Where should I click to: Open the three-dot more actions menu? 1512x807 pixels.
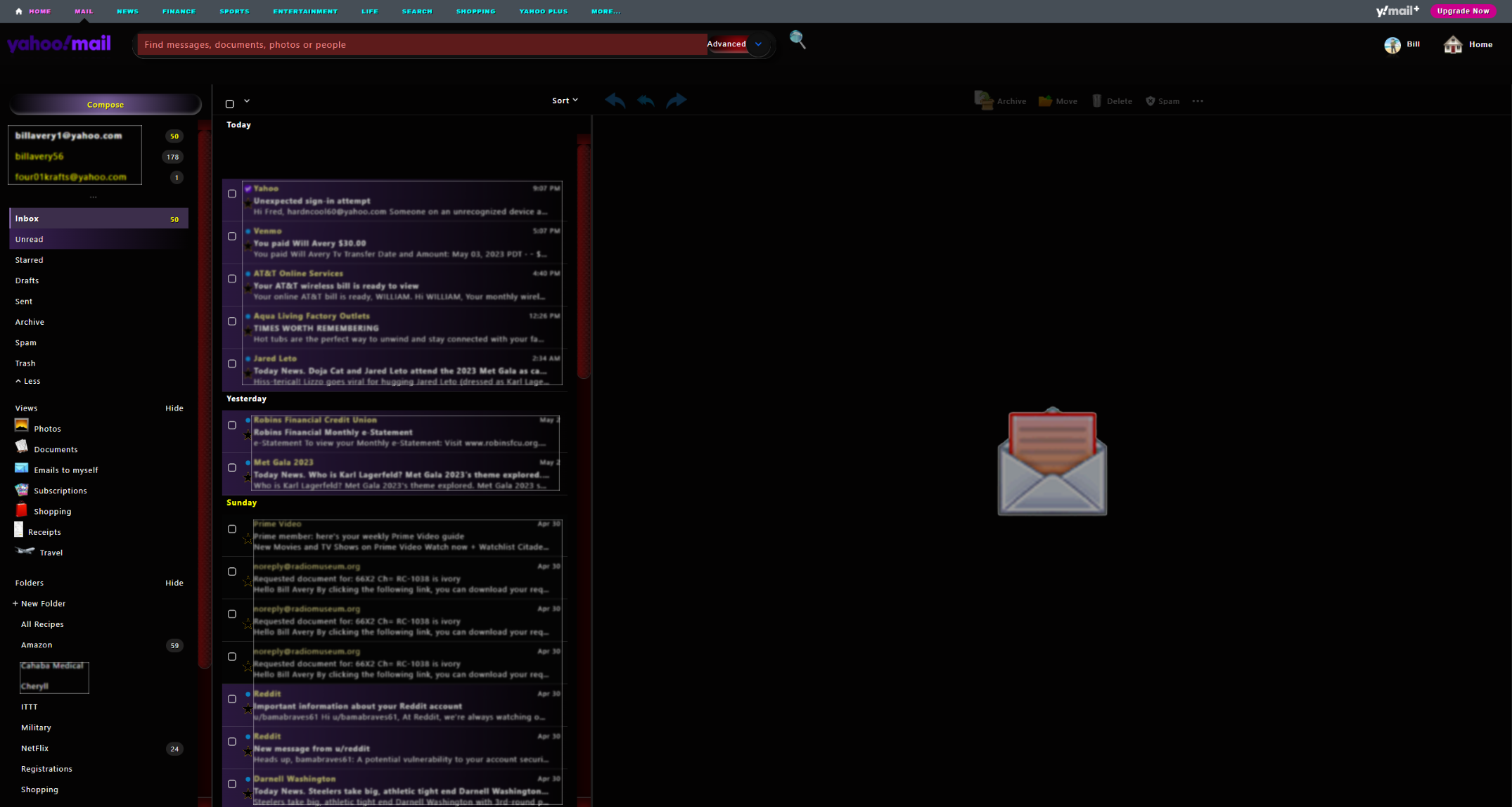pyautogui.click(x=1198, y=101)
